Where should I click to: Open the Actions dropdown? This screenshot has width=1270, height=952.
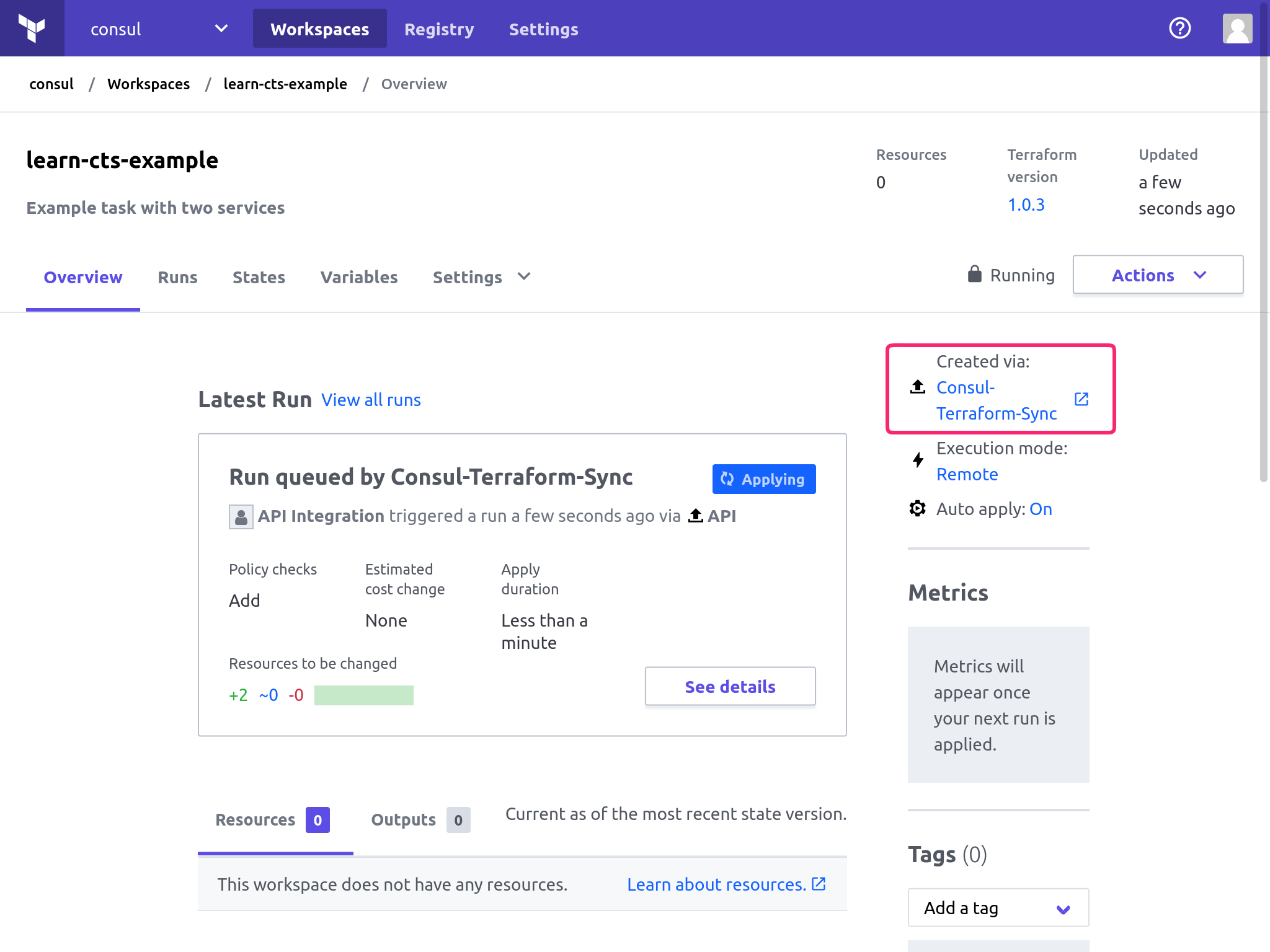pyautogui.click(x=1158, y=275)
